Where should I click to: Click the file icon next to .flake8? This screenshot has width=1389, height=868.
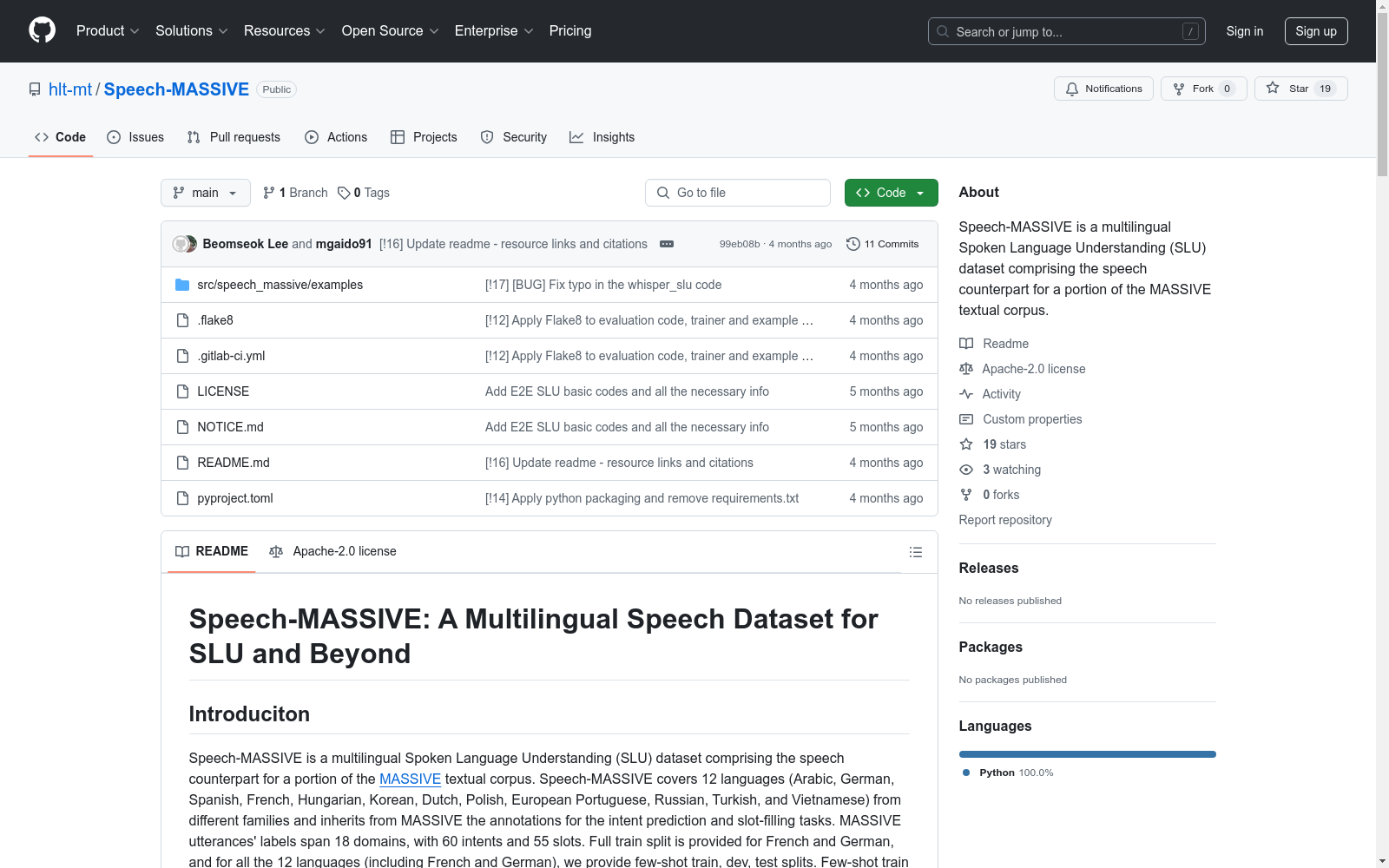182,320
